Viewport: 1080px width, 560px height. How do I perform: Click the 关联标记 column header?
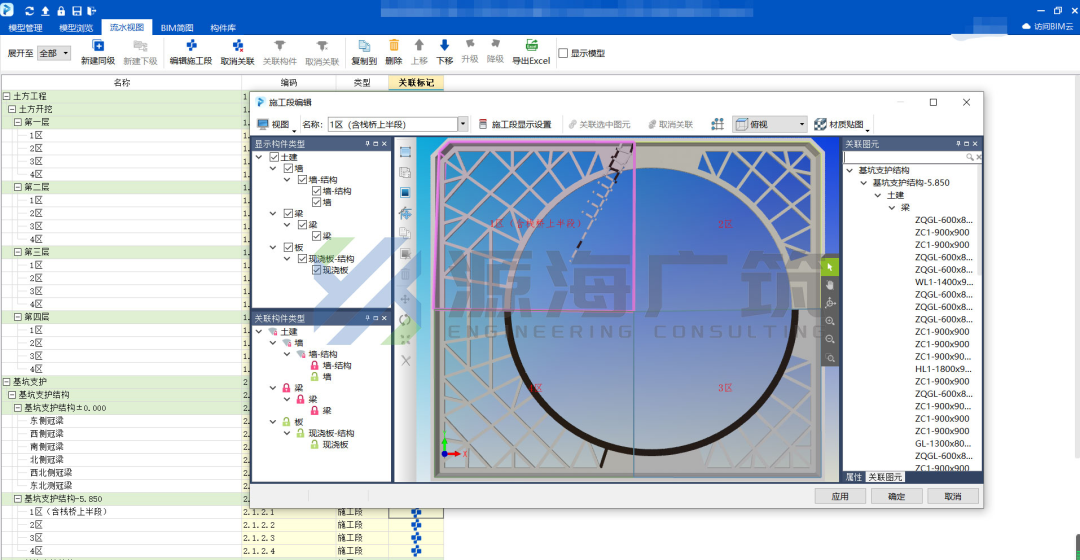click(416, 83)
